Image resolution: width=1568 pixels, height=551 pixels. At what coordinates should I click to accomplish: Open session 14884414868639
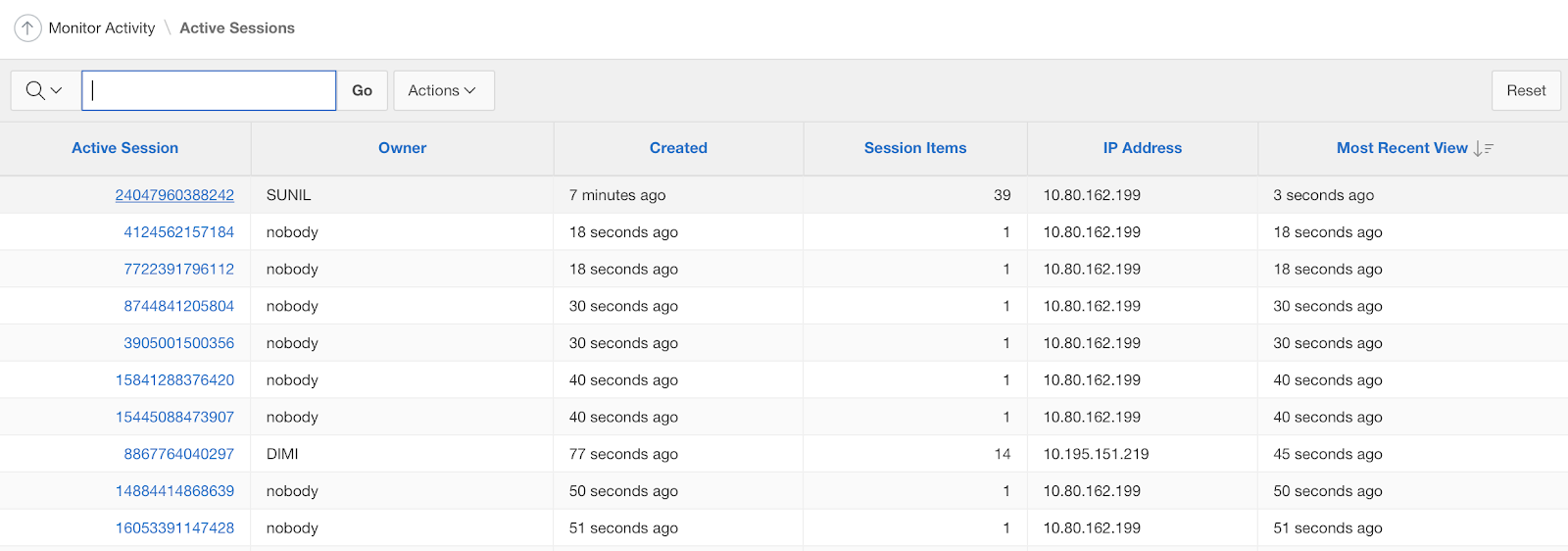point(174,490)
